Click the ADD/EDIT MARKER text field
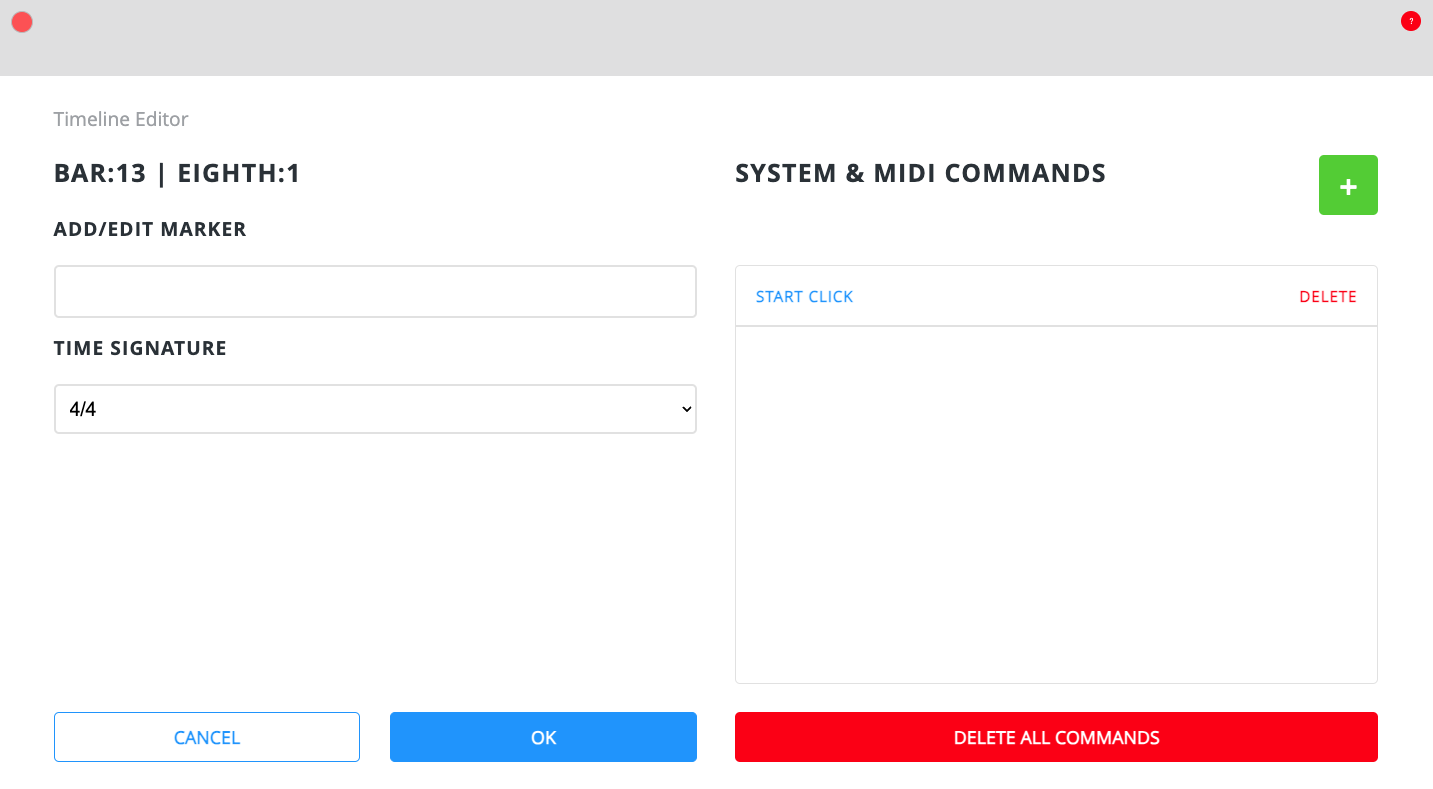The width and height of the screenshot is (1433, 789). pos(375,291)
